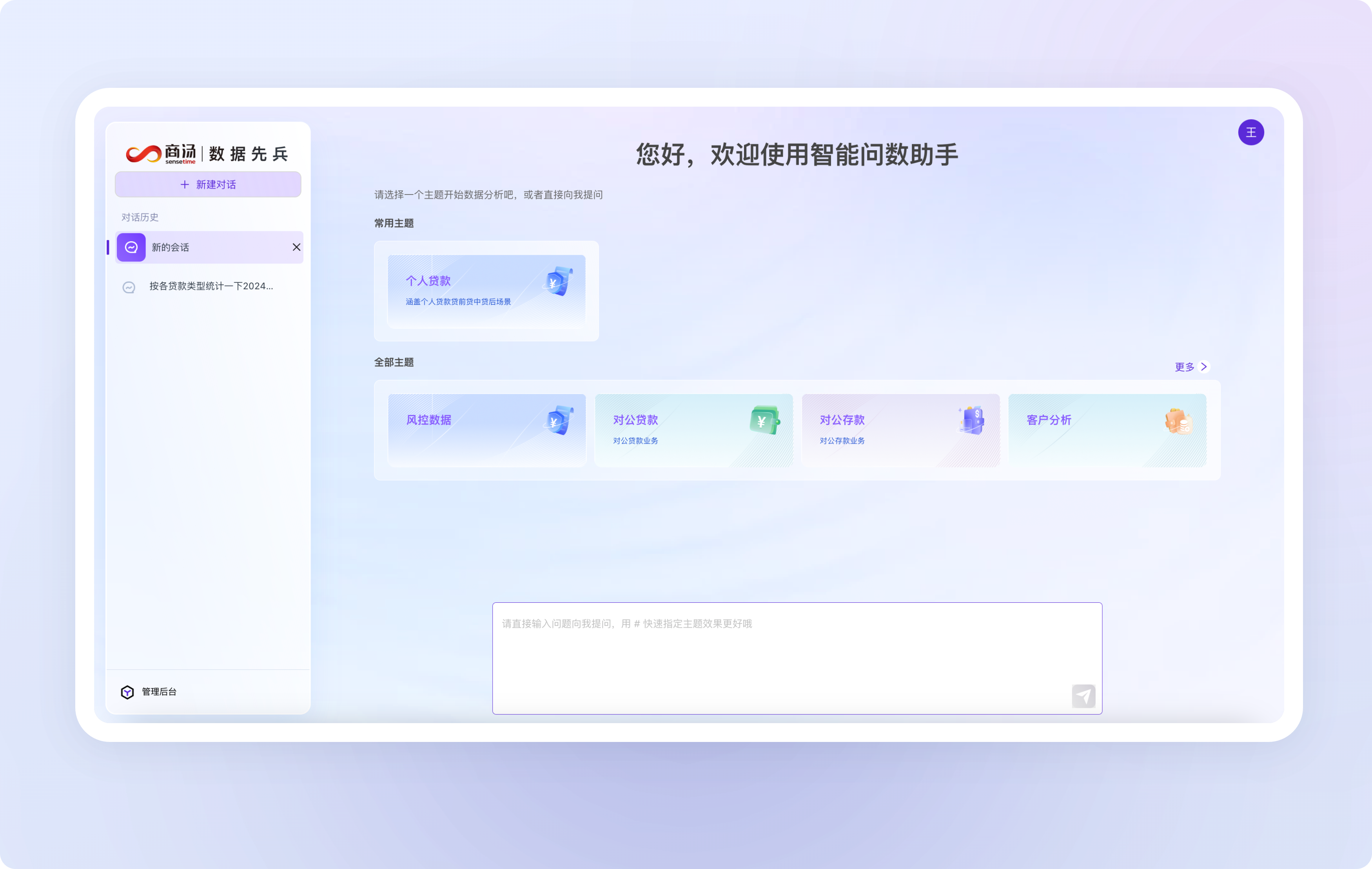Select the 个人贷款 topic card
The height and width of the screenshot is (869, 1372).
tap(486, 291)
